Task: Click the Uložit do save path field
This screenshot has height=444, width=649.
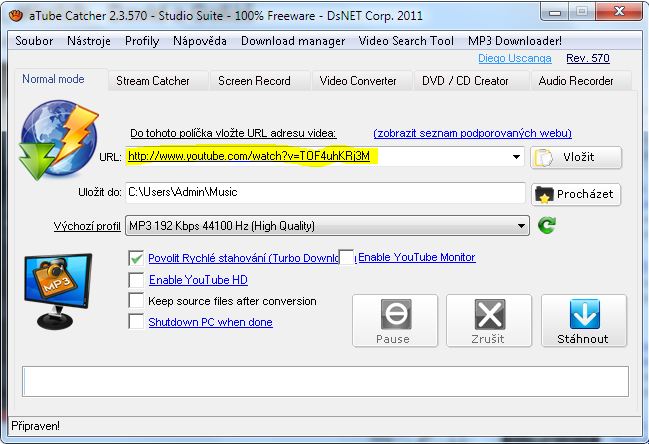Action: pos(325,192)
